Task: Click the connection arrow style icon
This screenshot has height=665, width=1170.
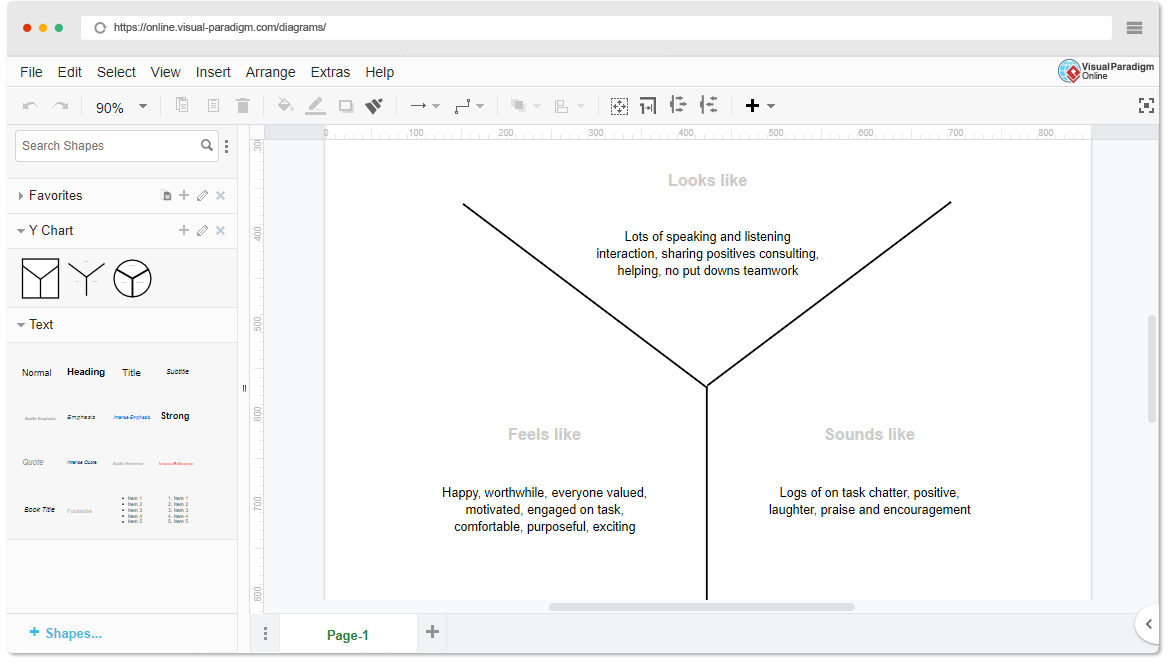Action: pos(418,106)
